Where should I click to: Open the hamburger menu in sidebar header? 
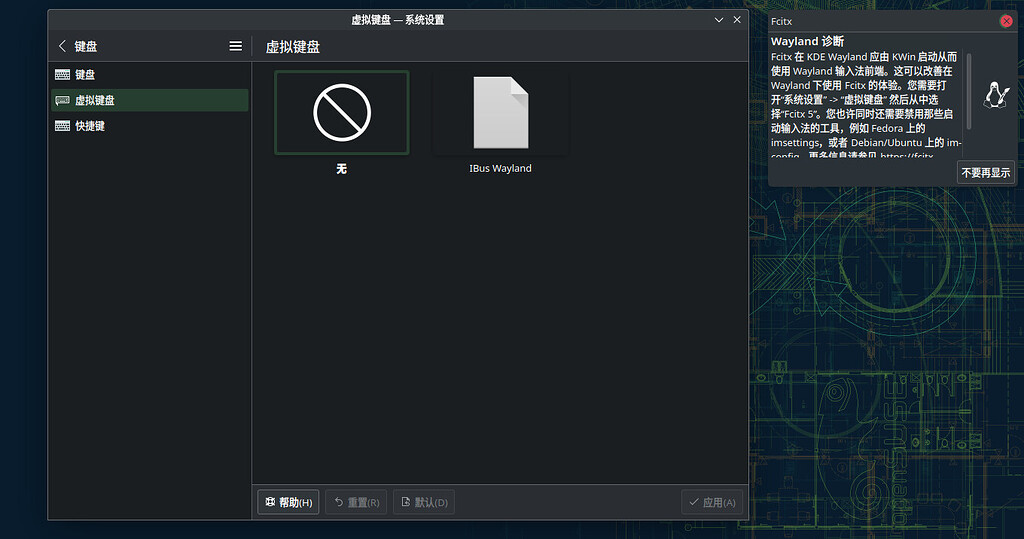coord(236,46)
